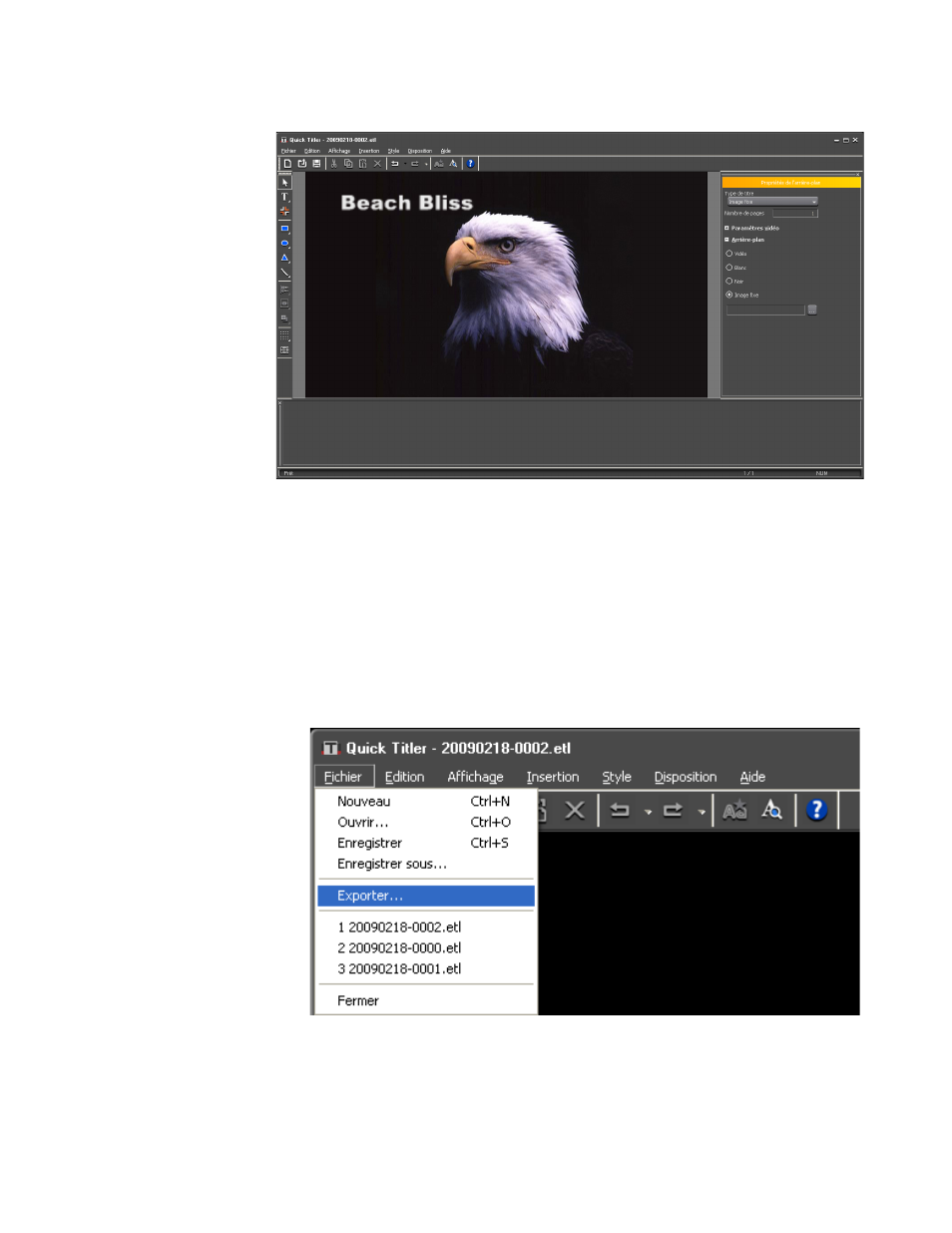The height and width of the screenshot is (1233, 952).
Task: Click the New document icon in the full Quick Titler window
Action: tap(287, 163)
